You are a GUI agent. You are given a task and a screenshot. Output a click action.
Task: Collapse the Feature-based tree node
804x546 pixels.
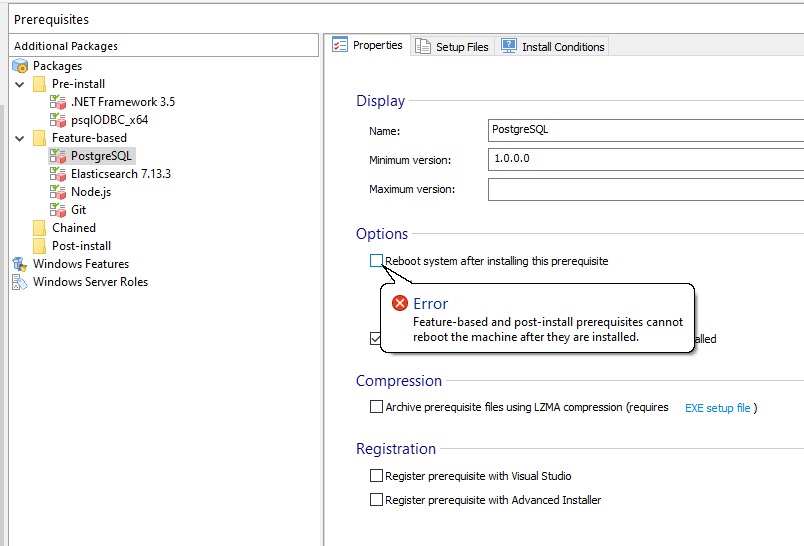pos(20,138)
